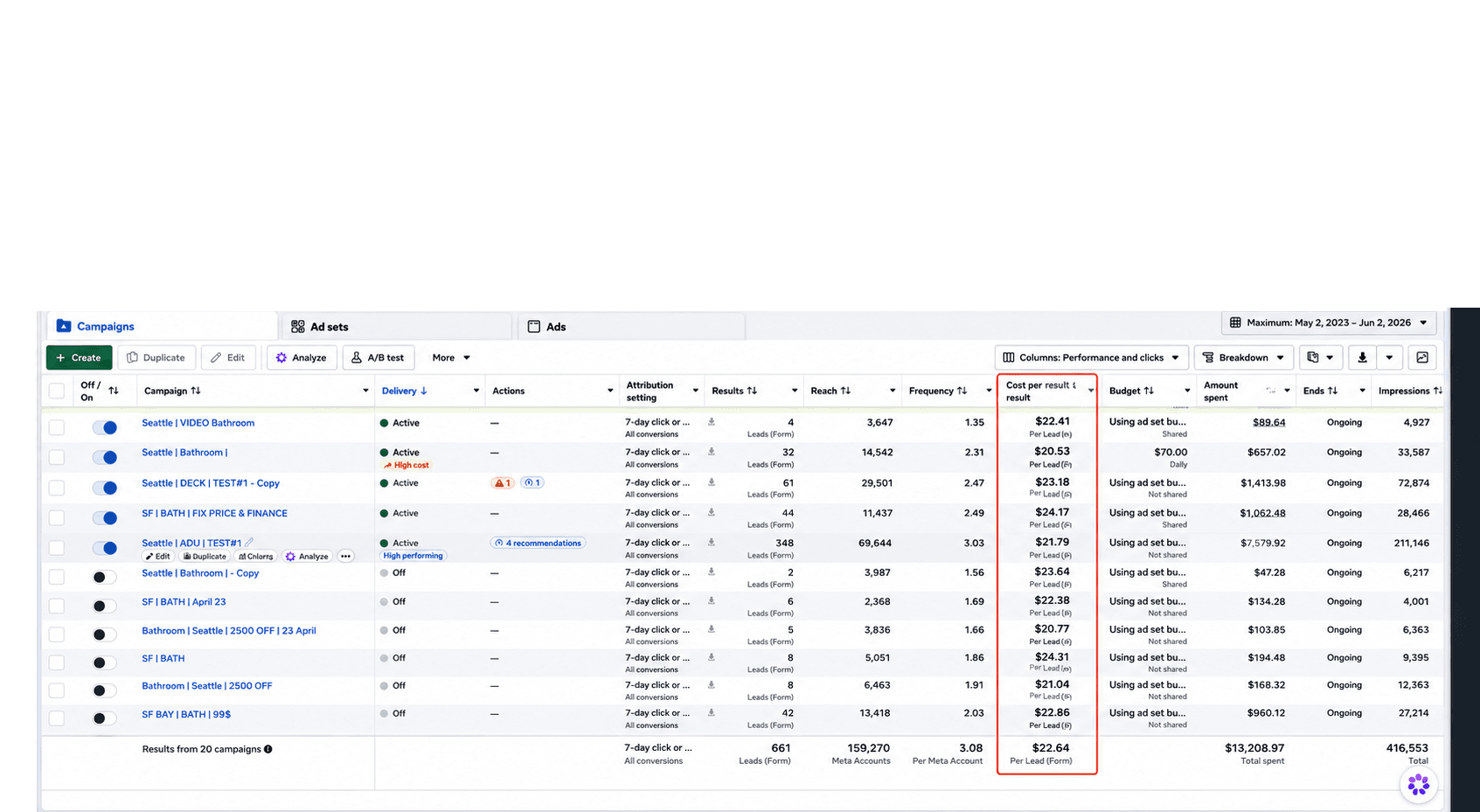Screen dimensions: 1480x812
Task: Tick checkbox for SF | BATH | April 23
Action: pyautogui.click(x=57, y=606)
